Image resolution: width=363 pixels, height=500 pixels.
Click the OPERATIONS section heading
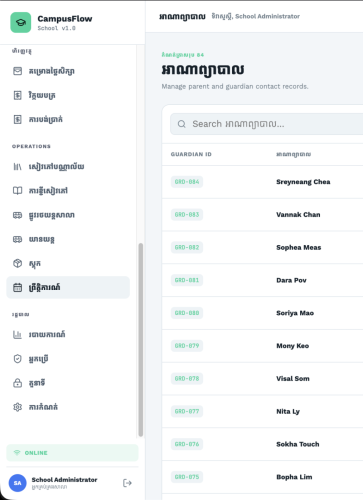coord(31,146)
